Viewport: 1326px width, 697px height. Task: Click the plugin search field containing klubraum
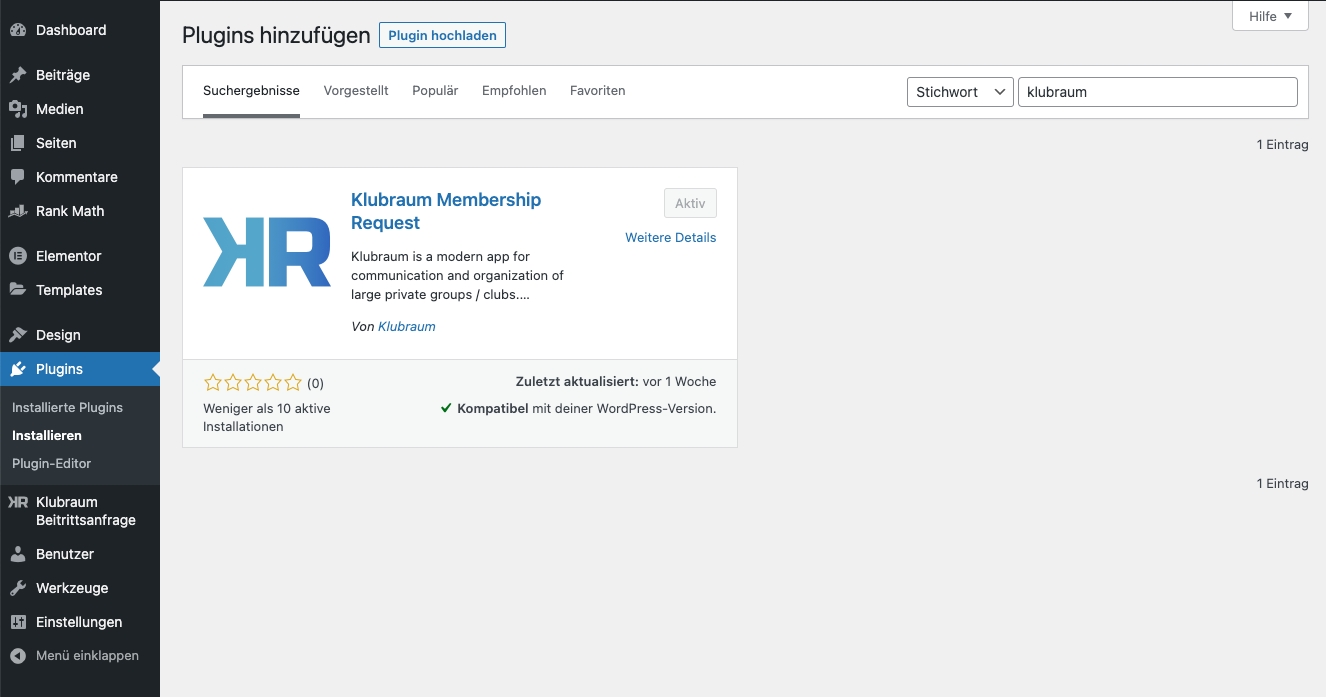(1157, 92)
